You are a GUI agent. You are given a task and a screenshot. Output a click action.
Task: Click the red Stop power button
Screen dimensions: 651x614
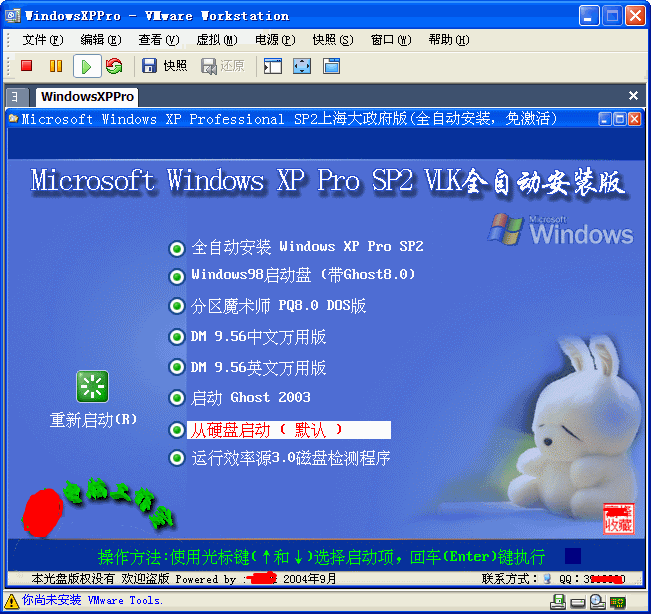pos(27,66)
